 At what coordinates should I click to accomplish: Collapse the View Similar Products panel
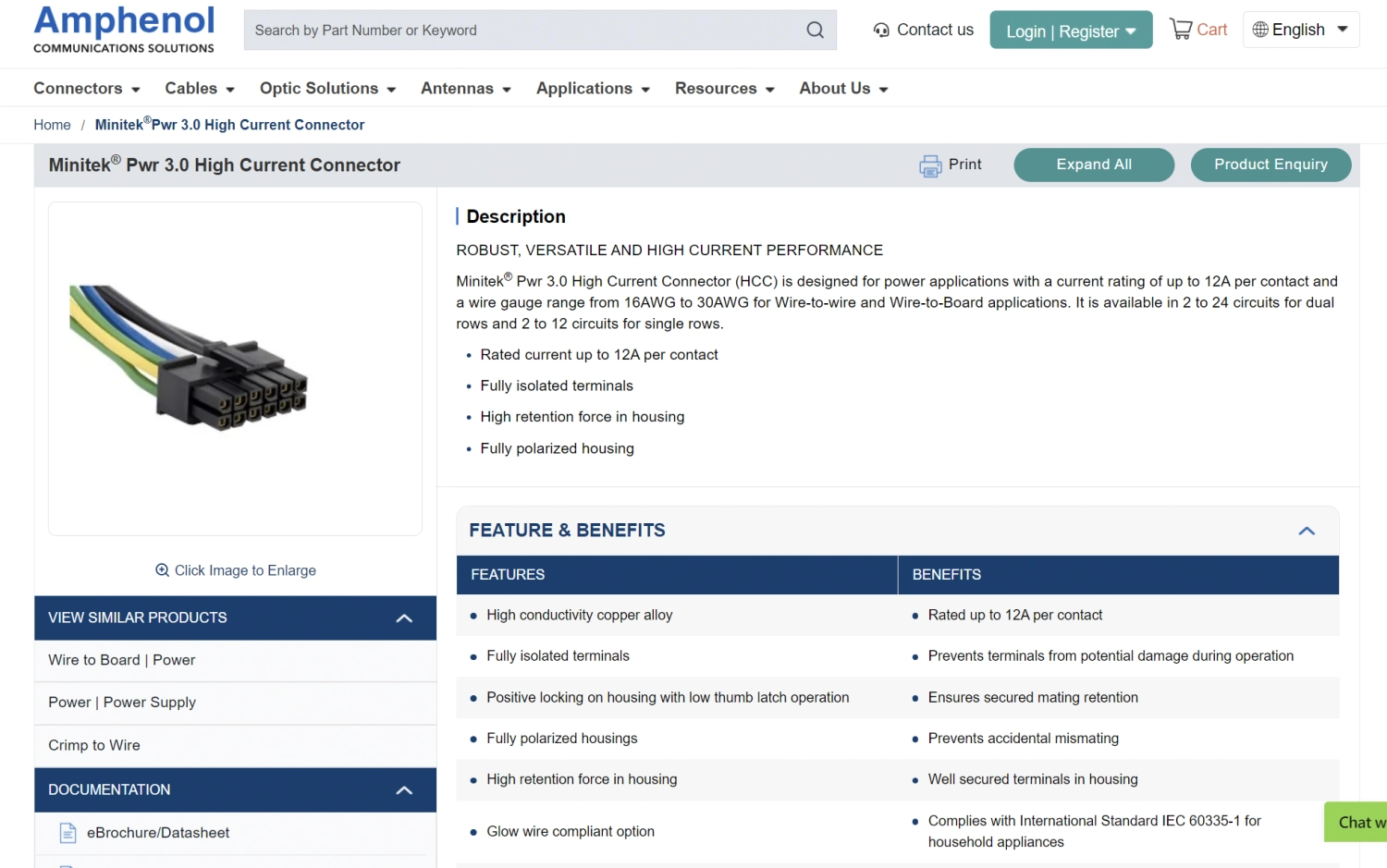[404, 618]
